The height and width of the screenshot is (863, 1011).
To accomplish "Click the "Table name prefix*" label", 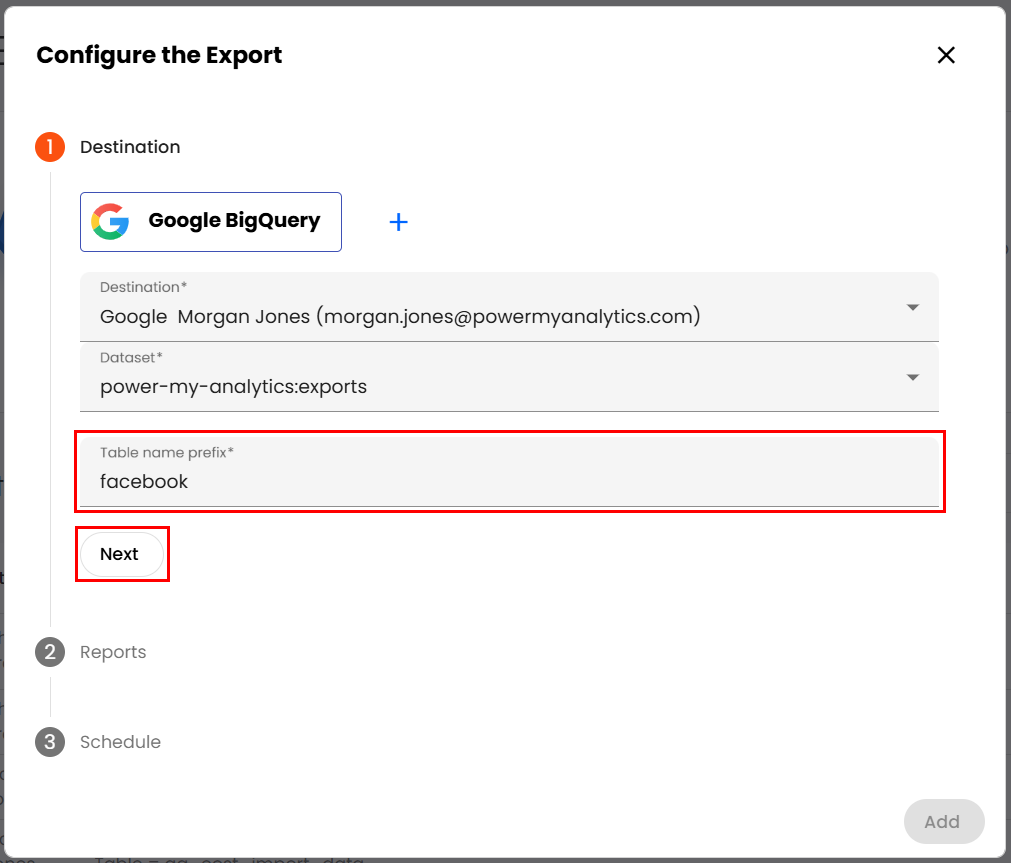I will coord(166,453).
